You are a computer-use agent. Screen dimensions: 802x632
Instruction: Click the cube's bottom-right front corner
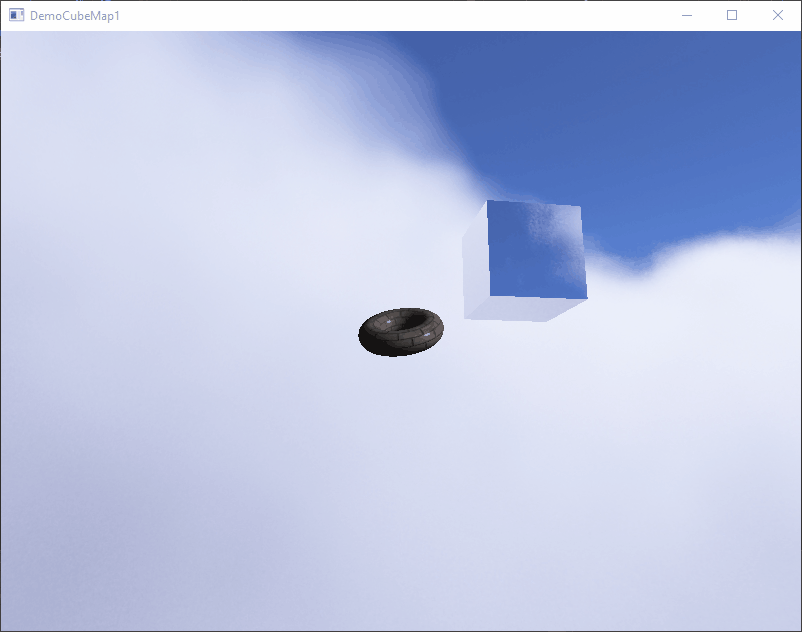pyautogui.click(x=586, y=298)
